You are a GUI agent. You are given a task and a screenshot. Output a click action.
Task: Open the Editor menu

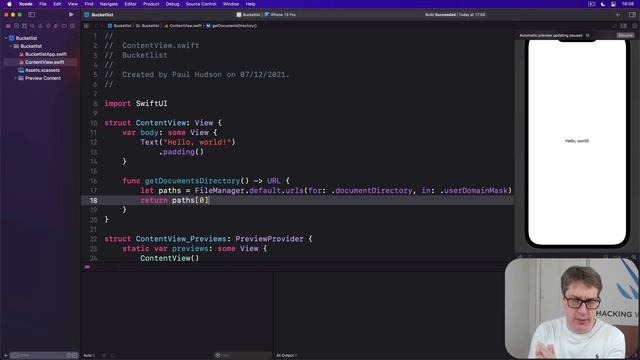point(130,4)
